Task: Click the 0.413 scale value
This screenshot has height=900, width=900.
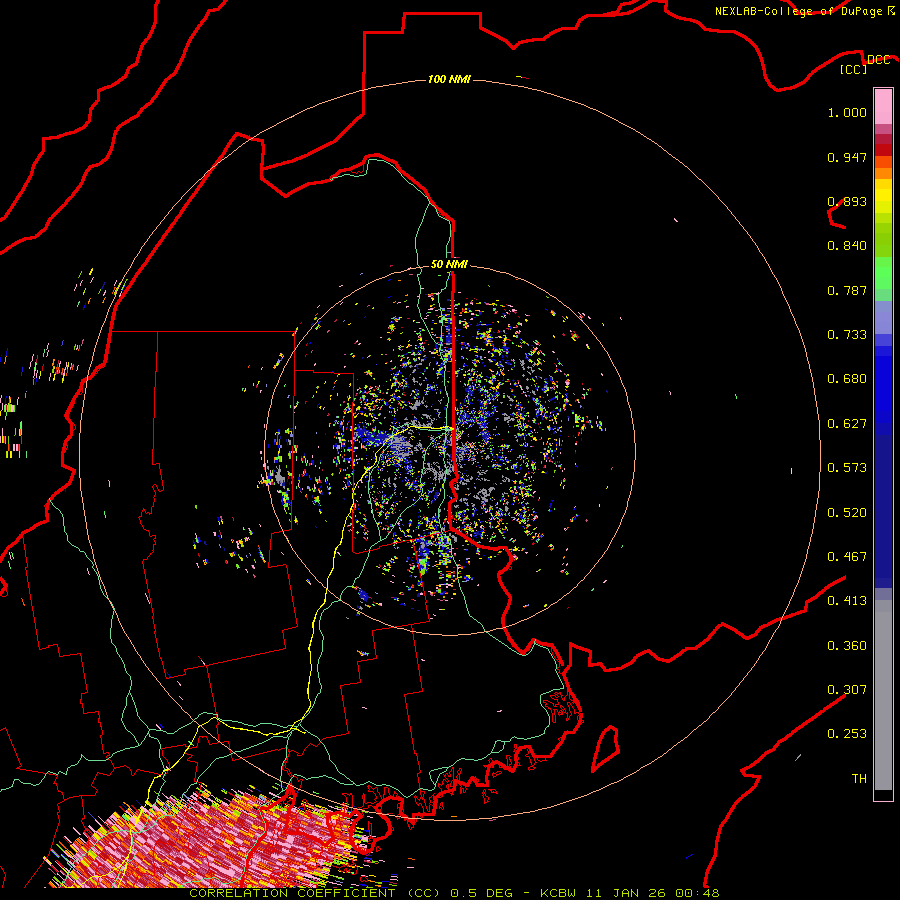Action: [847, 601]
